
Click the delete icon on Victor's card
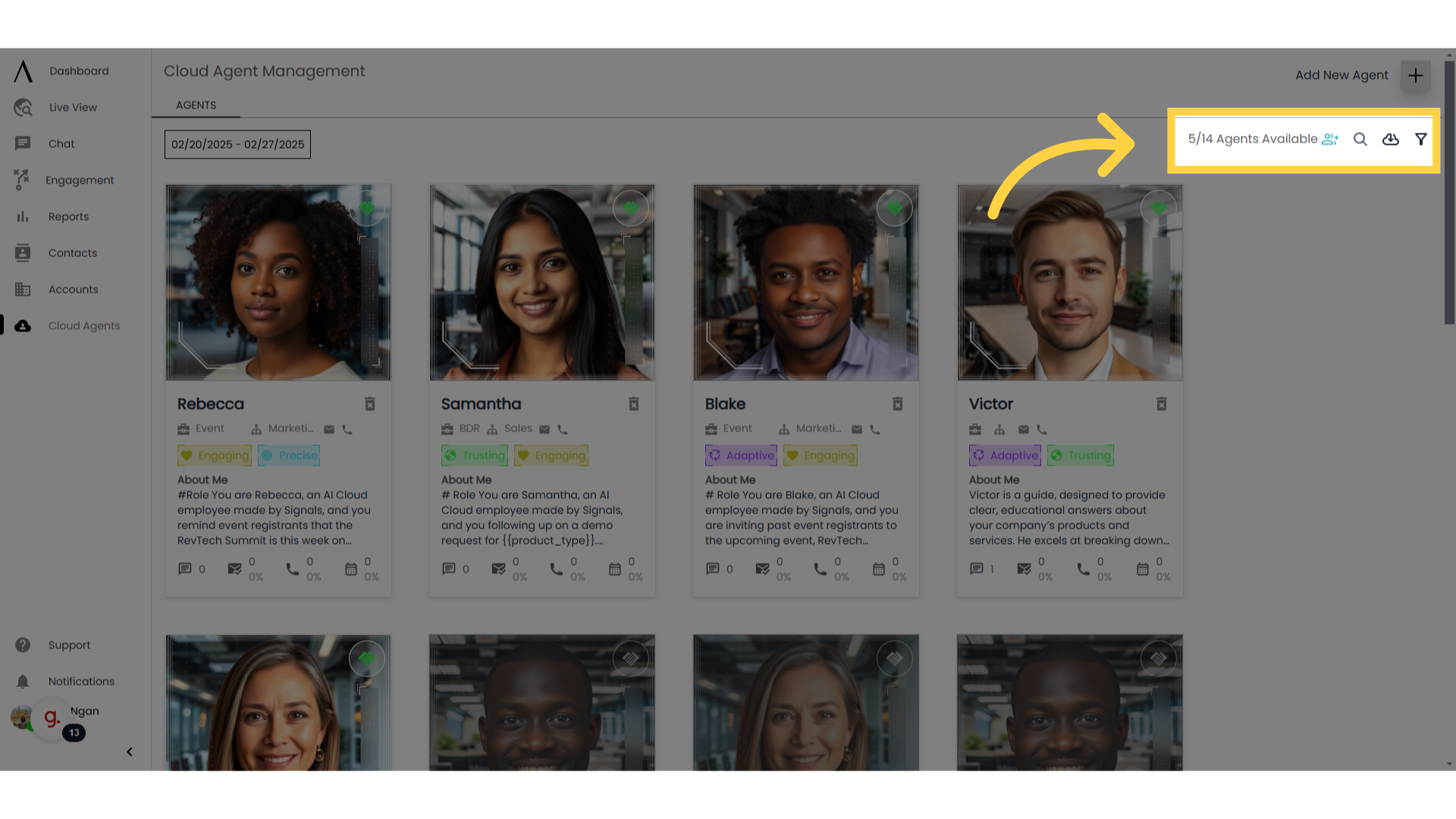pyautogui.click(x=1162, y=404)
